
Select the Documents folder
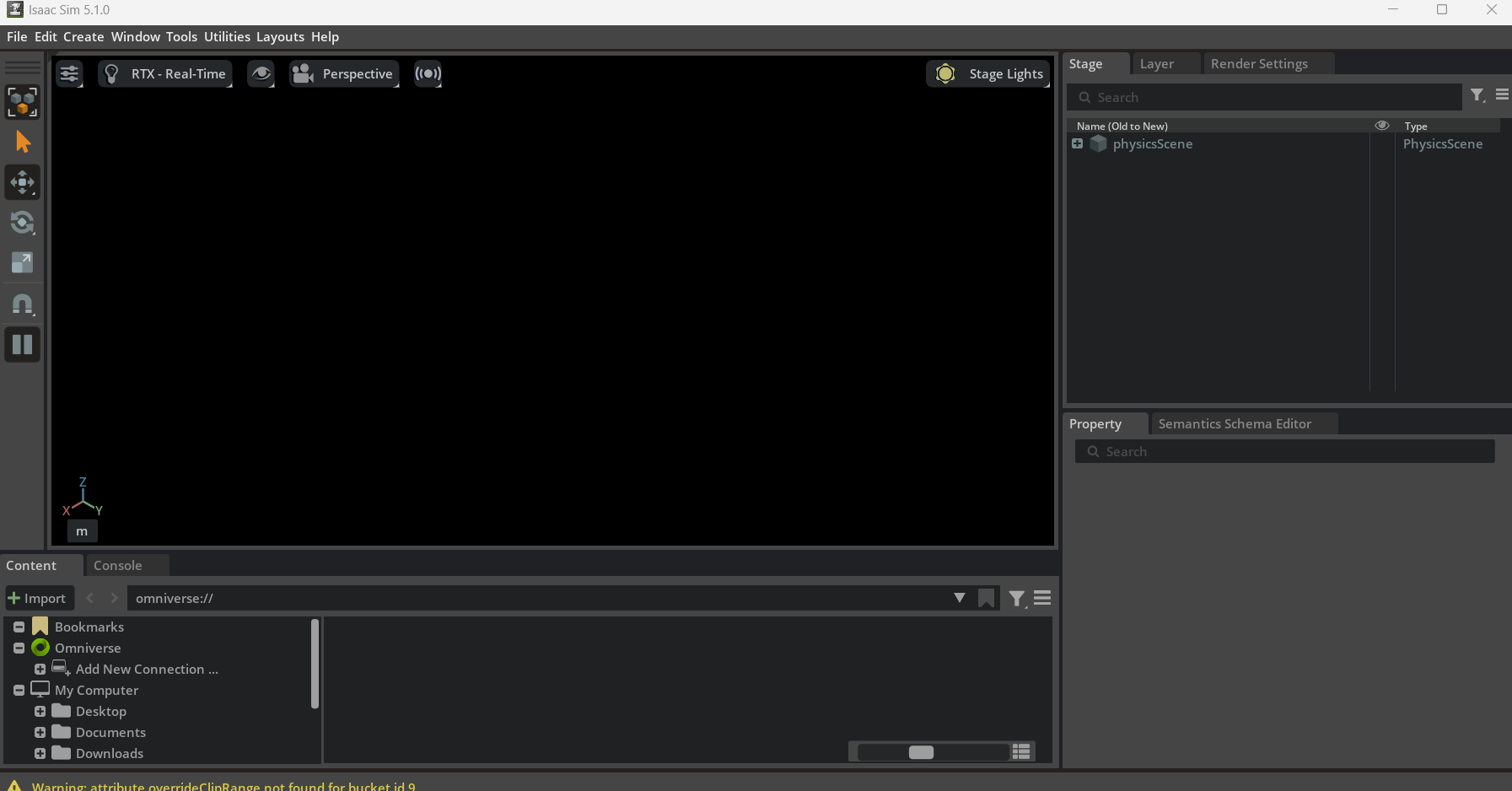point(110,733)
